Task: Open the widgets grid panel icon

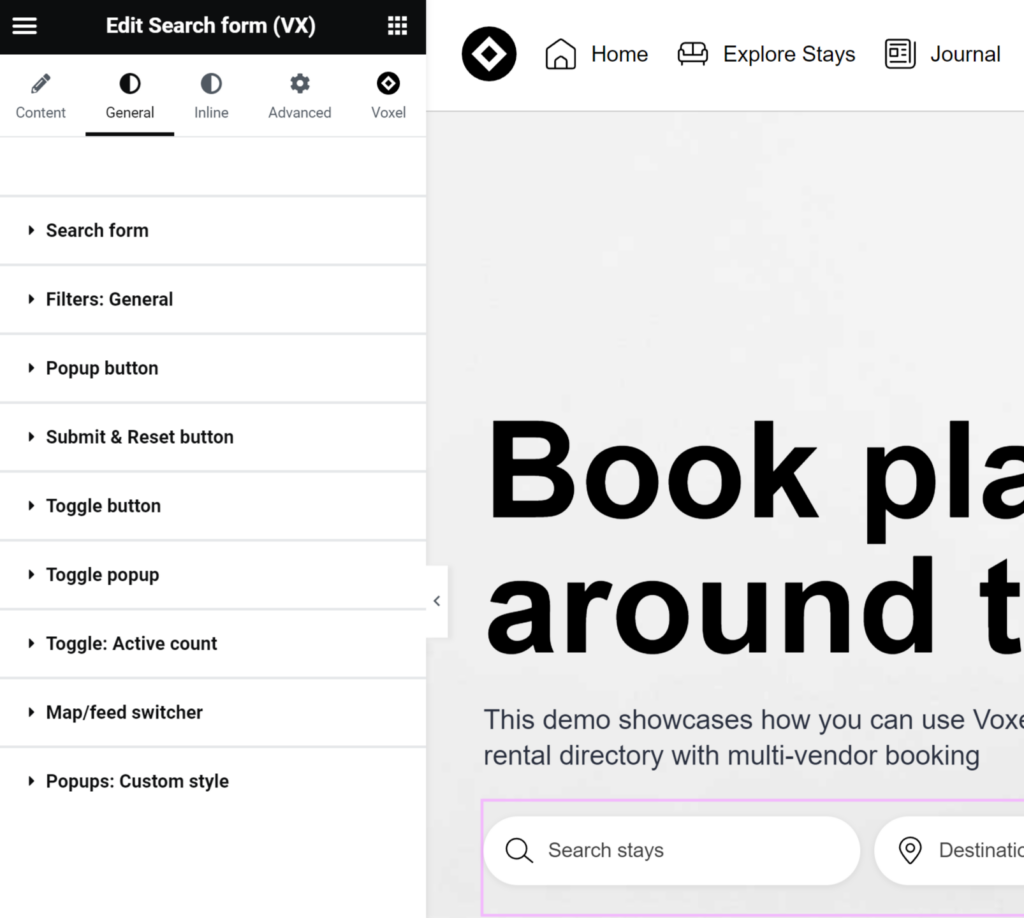Action: (397, 26)
